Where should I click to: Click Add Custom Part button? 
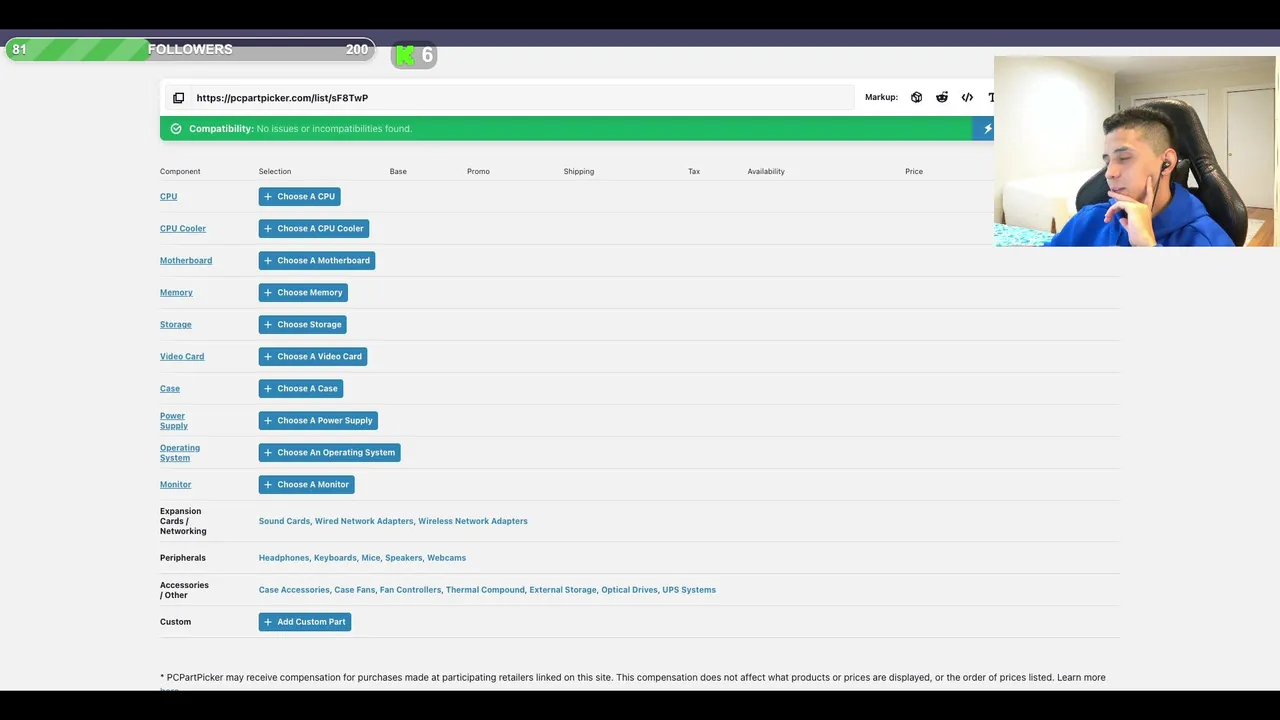pyautogui.click(x=305, y=622)
